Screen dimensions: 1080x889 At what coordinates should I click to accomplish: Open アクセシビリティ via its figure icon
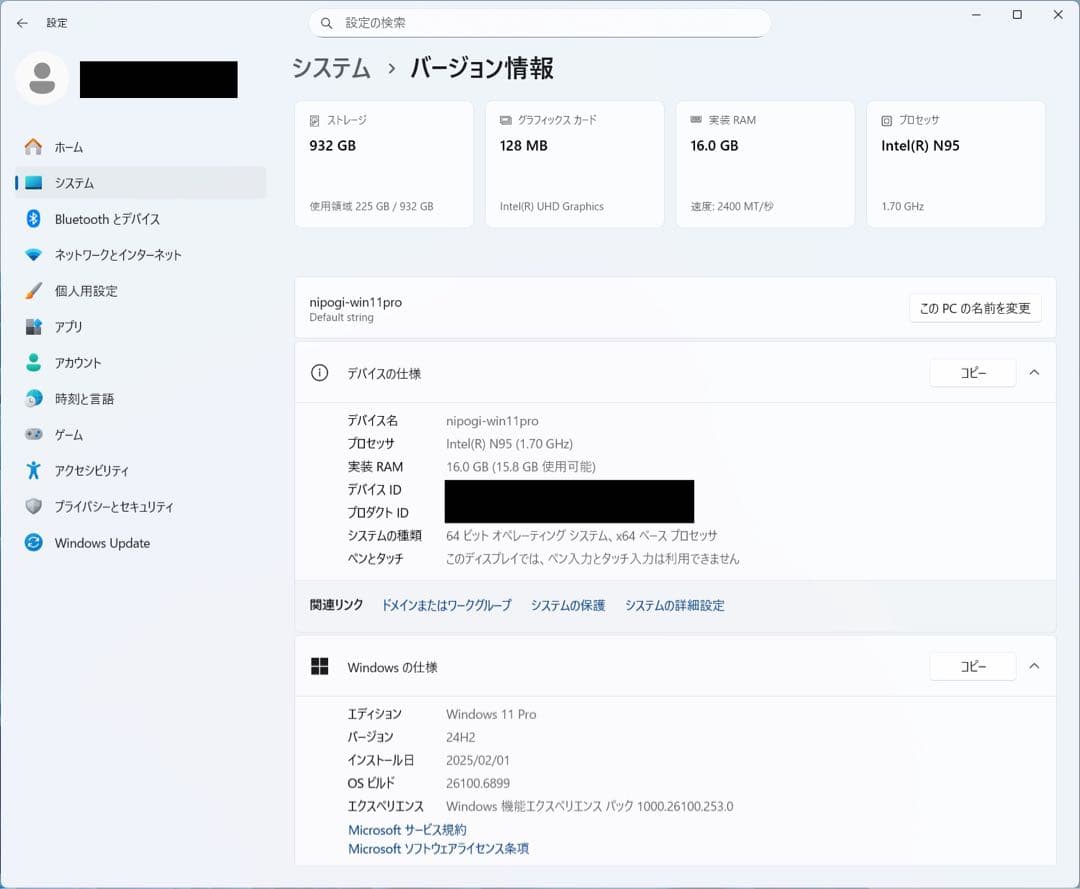click(33, 470)
